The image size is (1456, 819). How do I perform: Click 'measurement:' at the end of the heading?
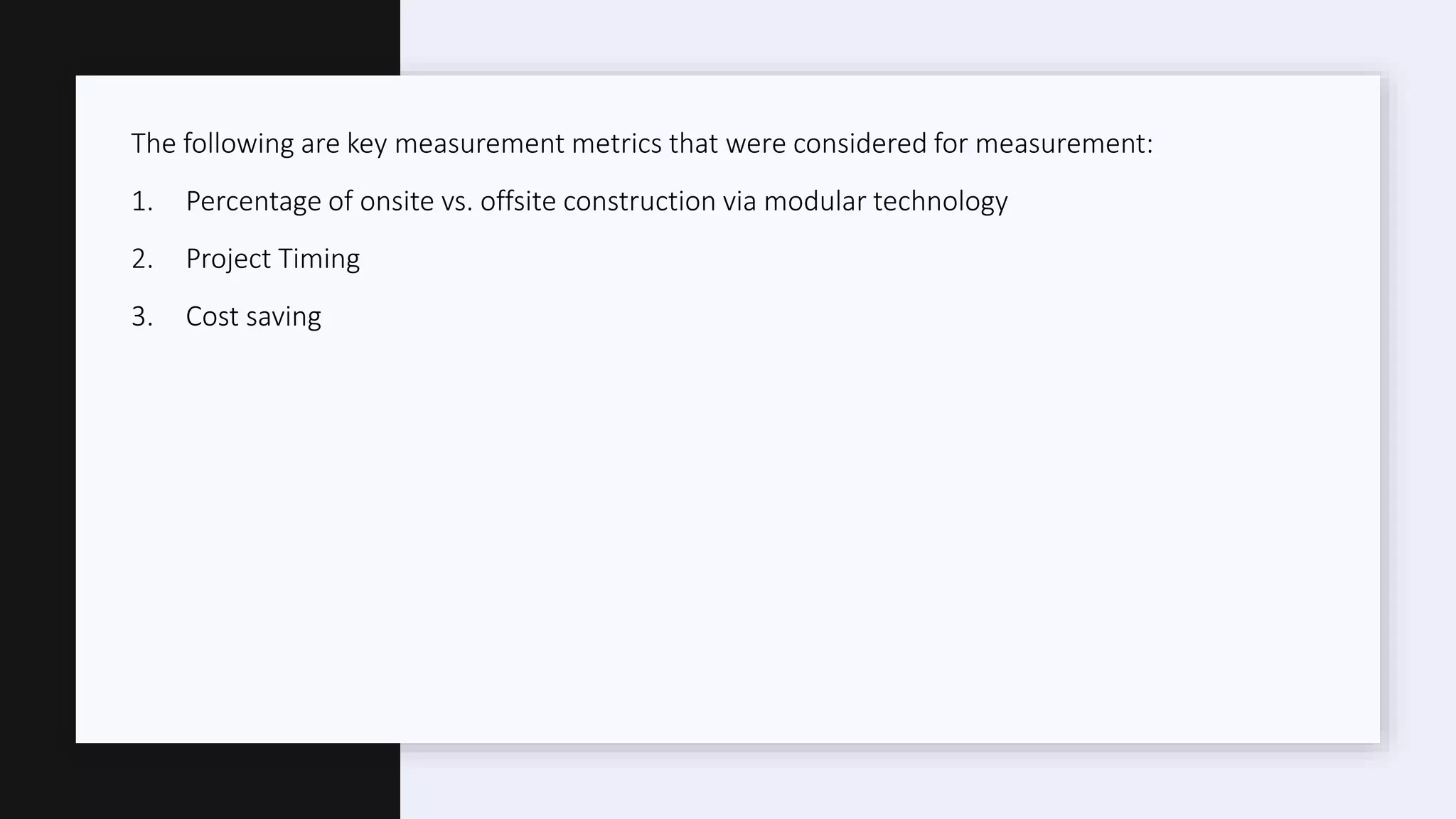(x=1064, y=144)
